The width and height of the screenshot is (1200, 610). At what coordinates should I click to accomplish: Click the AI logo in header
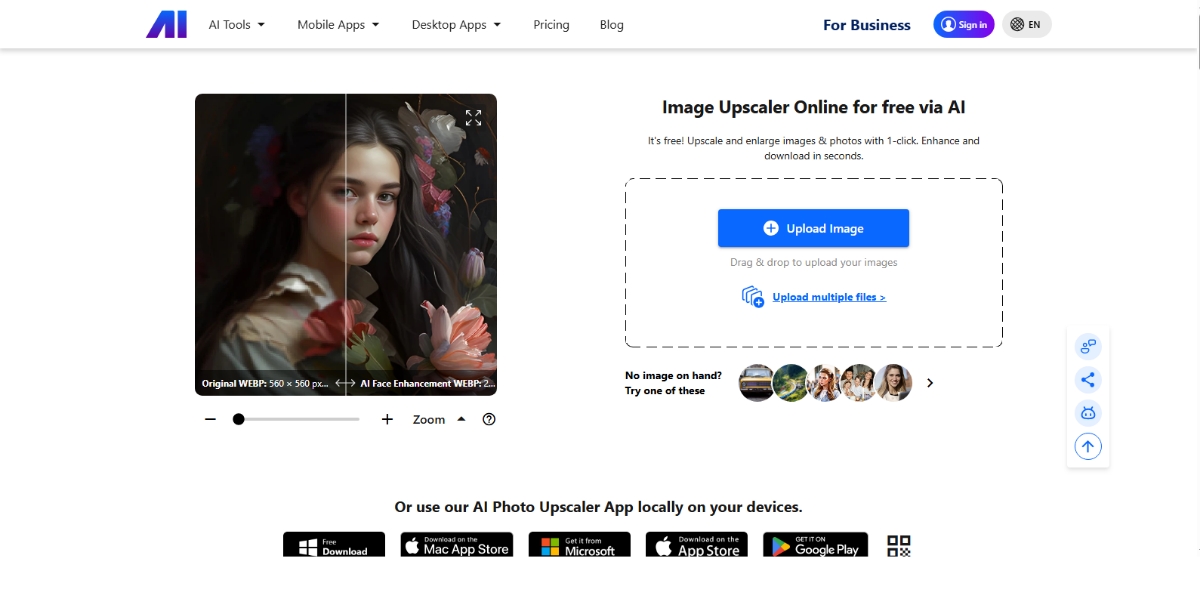[x=166, y=24]
